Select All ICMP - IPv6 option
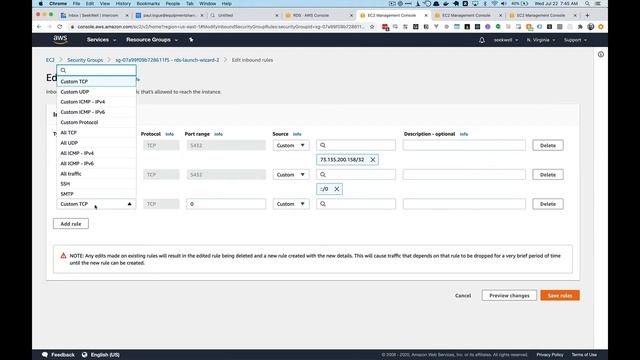The height and width of the screenshot is (360, 640). point(96,163)
